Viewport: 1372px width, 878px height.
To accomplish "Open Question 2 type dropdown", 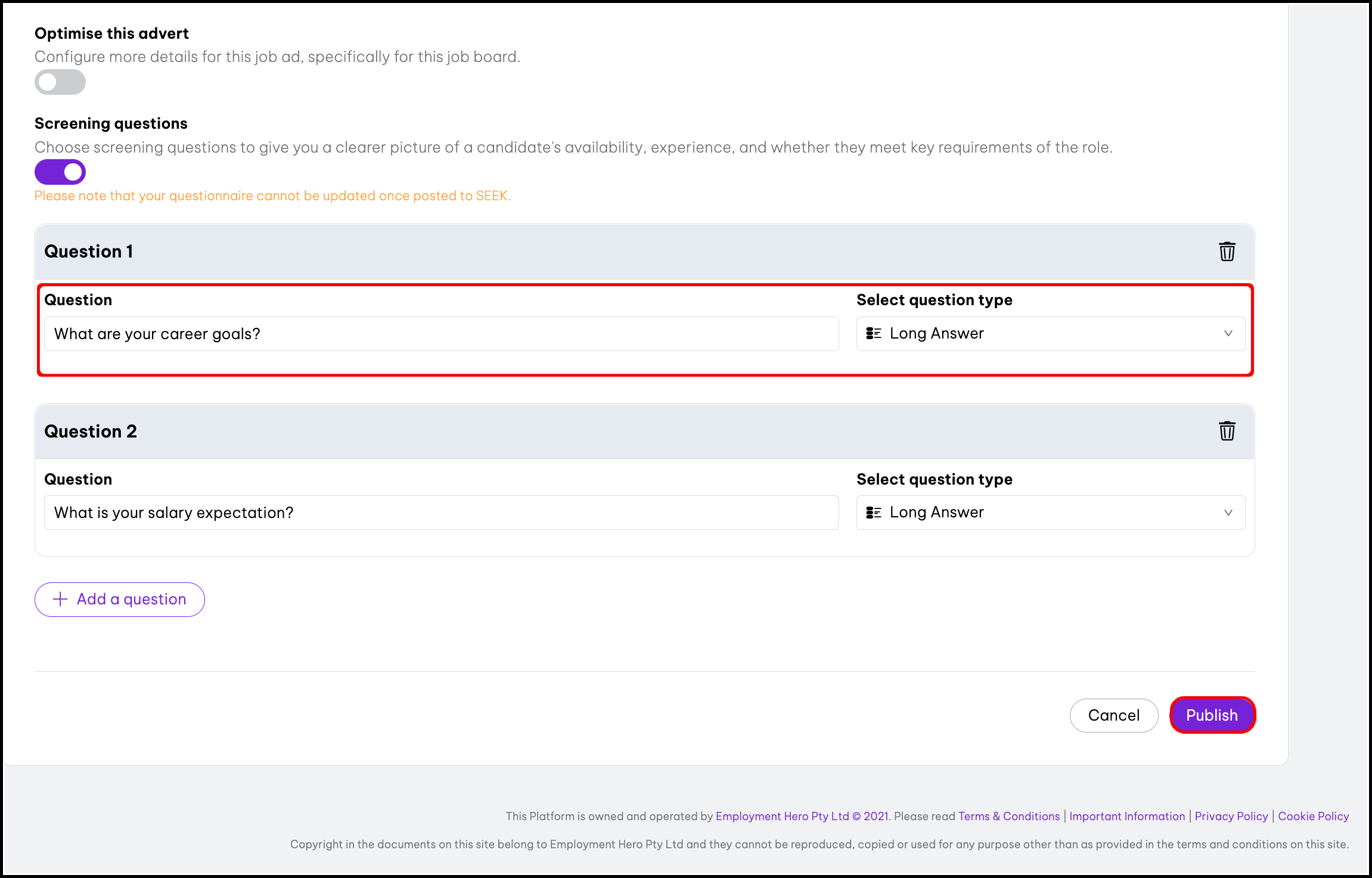I will (1049, 513).
